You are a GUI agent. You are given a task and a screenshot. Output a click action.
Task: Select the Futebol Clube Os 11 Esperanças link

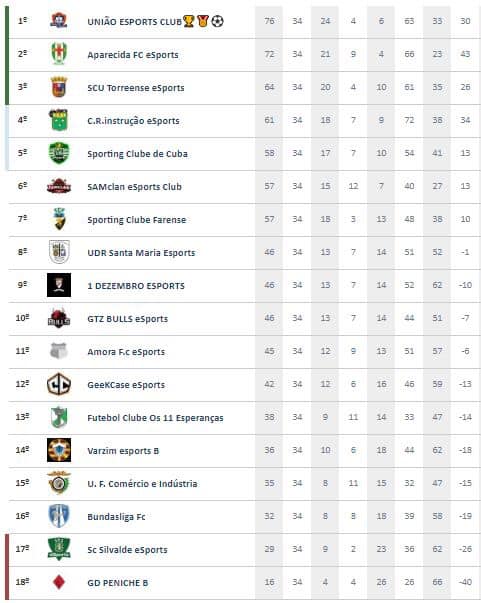[x=155, y=418]
